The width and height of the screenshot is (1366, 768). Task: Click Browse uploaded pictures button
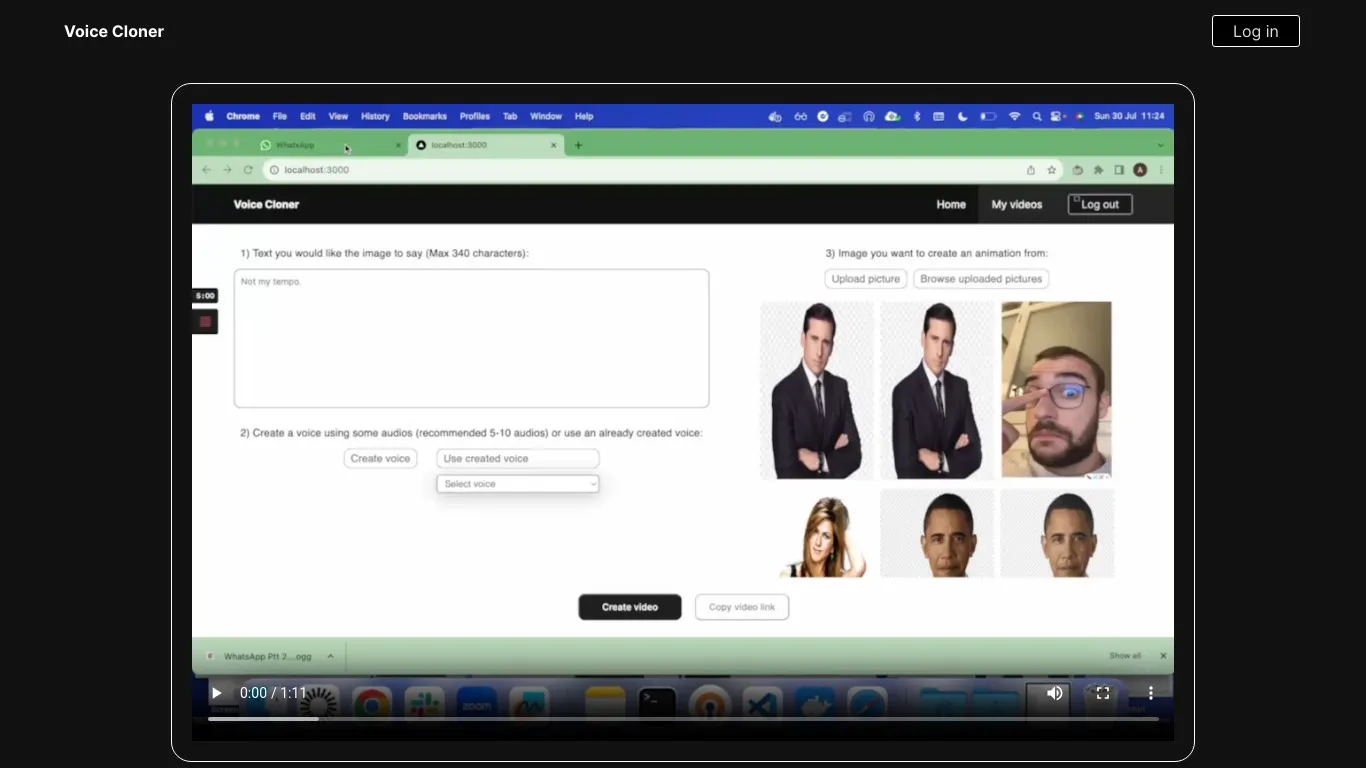pyautogui.click(x=981, y=279)
